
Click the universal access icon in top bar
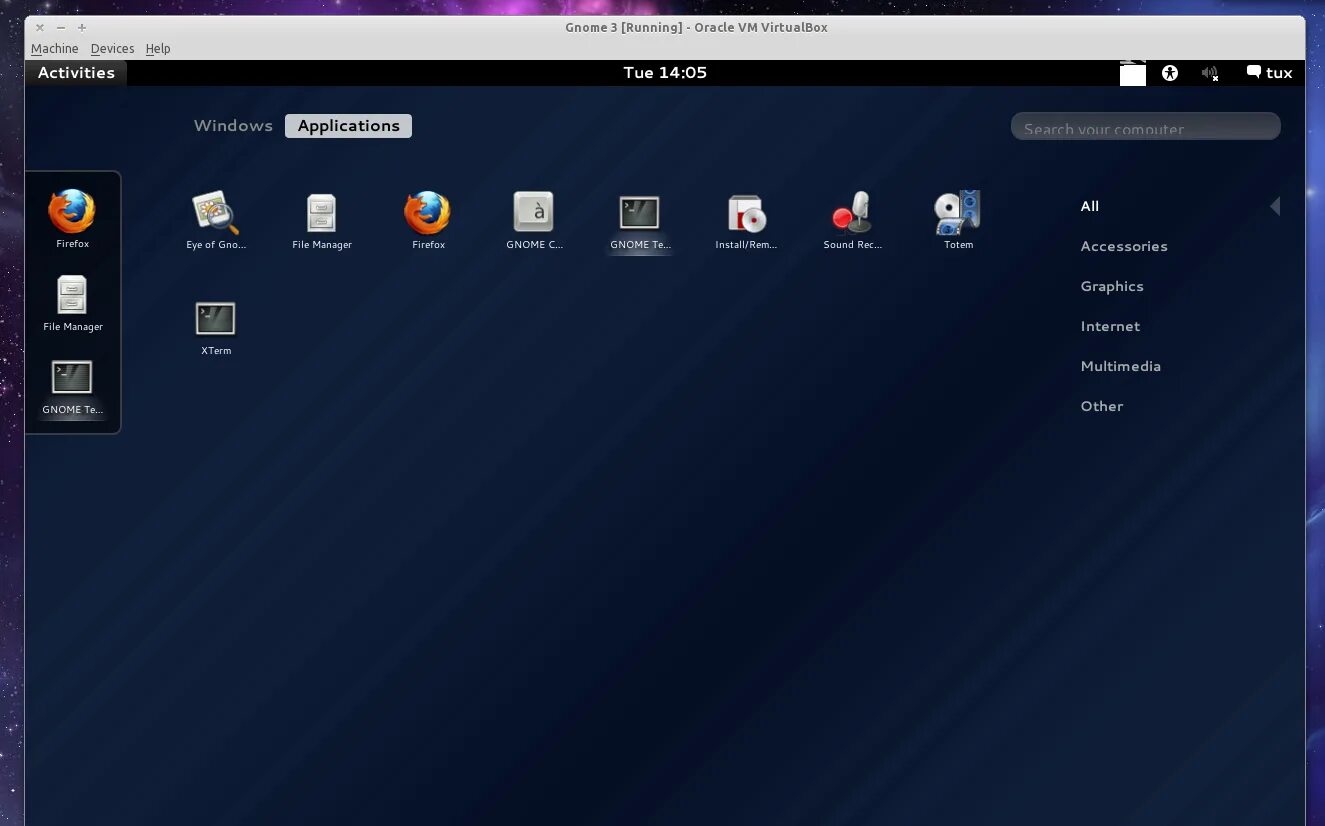tap(1169, 72)
